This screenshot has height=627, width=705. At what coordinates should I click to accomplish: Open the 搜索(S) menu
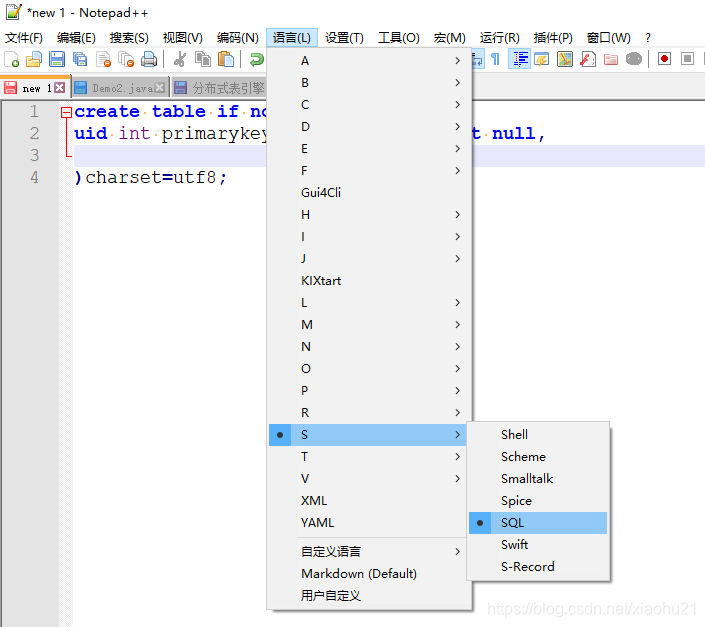pyautogui.click(x=129, y=38)
